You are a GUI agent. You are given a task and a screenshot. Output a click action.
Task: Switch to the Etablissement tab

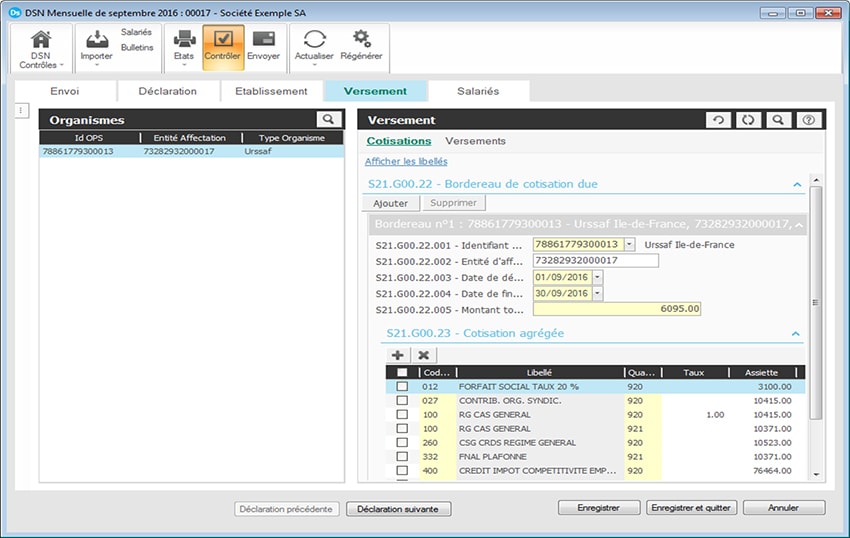(x=271, y=91)
